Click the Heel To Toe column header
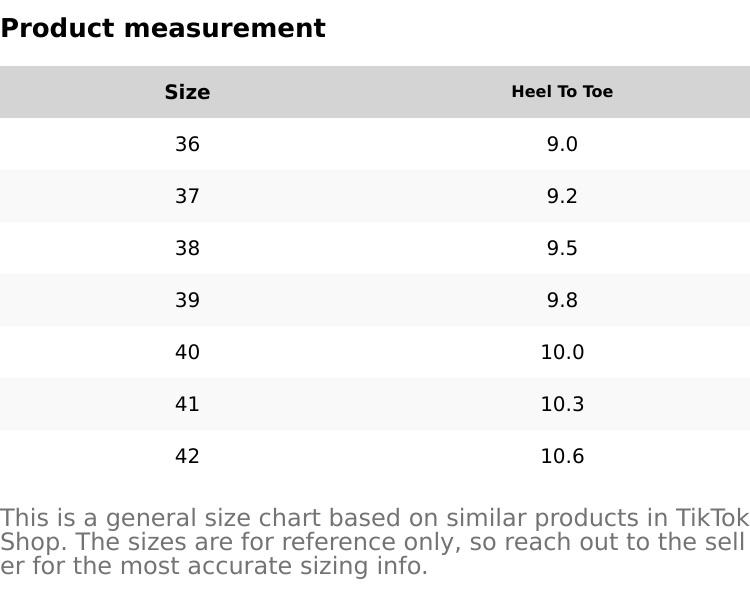 562,92
